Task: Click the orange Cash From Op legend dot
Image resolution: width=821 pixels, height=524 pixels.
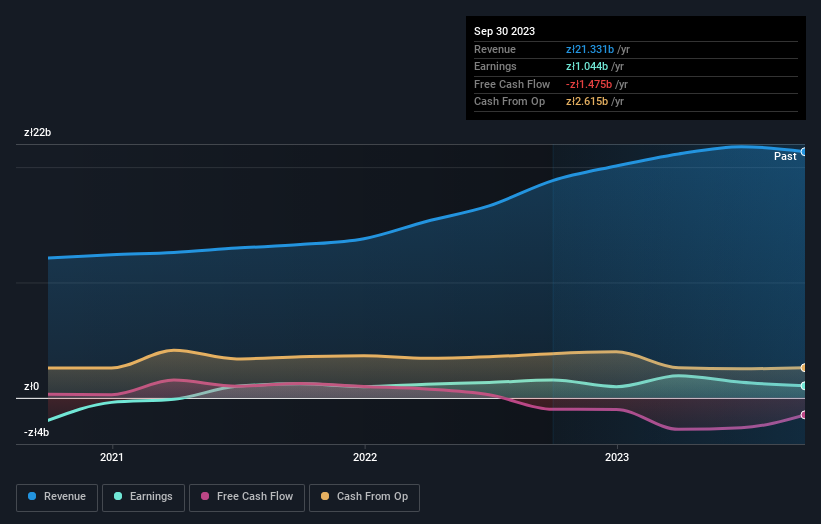Action: 325,496
